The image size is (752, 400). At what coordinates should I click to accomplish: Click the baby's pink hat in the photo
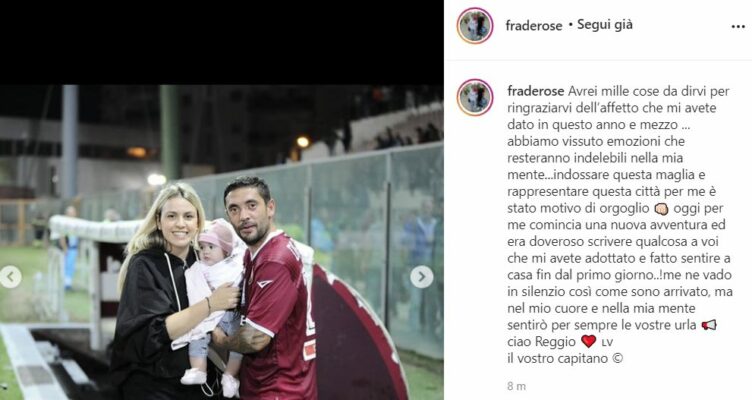218,236
